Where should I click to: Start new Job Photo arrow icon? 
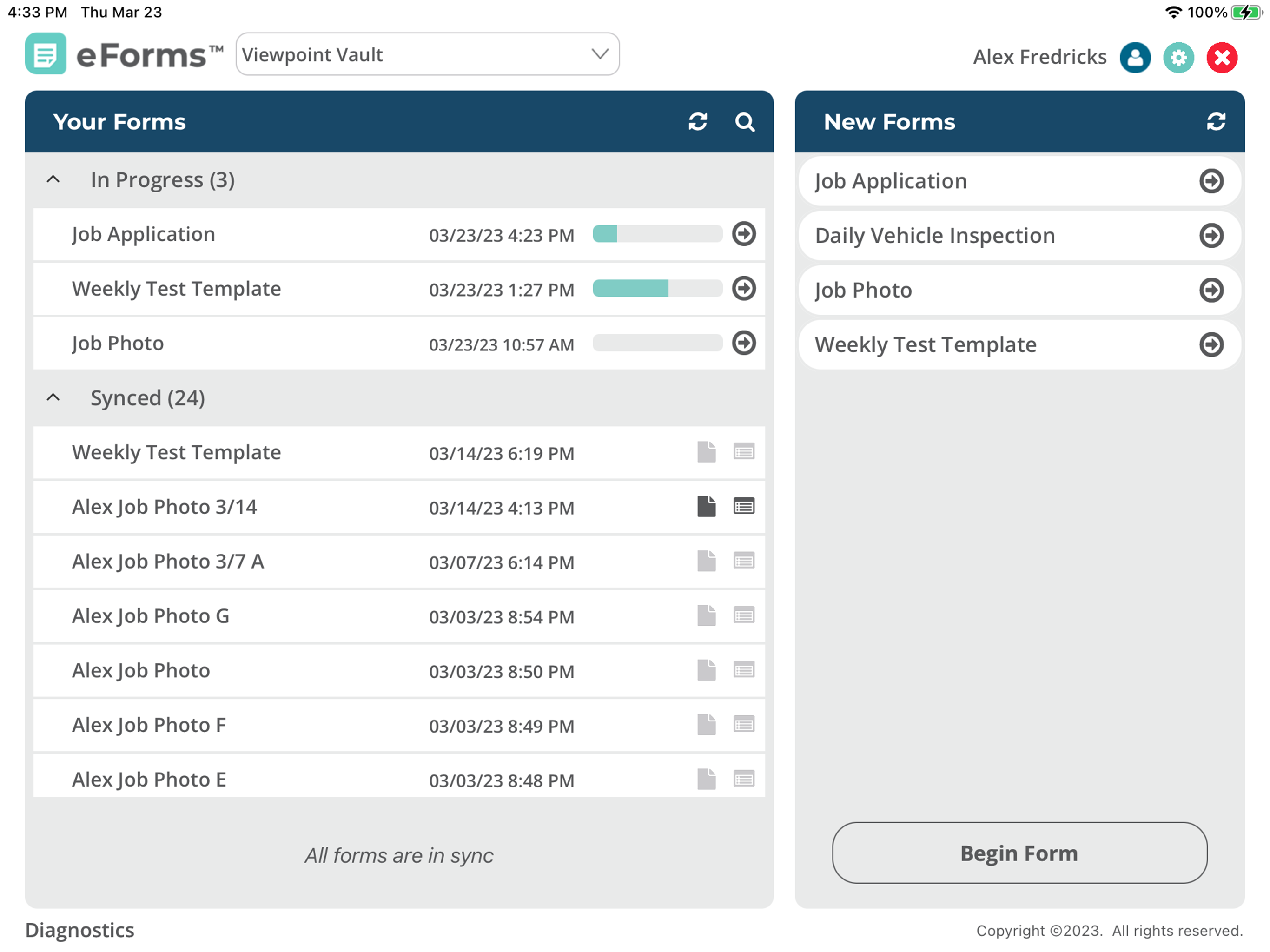[1211, 290]
